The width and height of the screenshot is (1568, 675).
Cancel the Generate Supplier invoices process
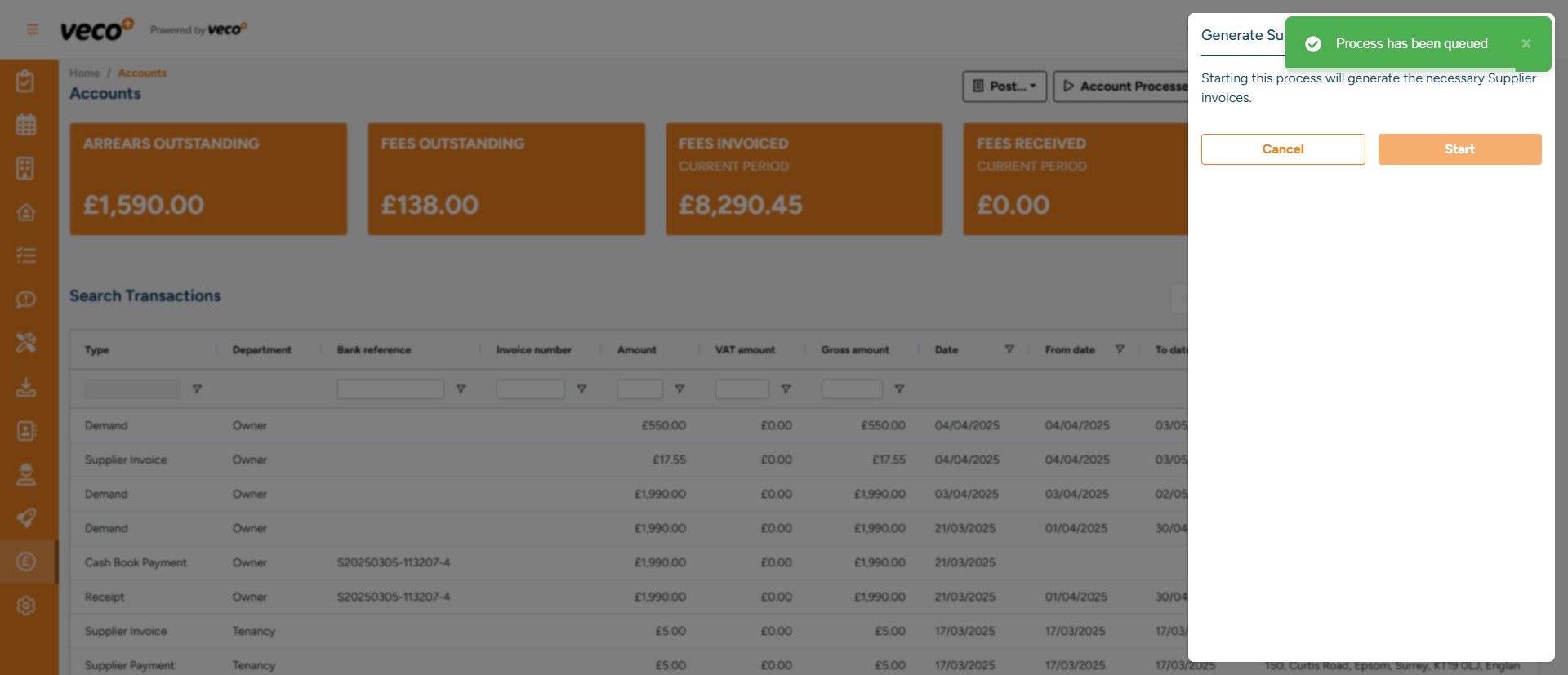pos(1282,149)
